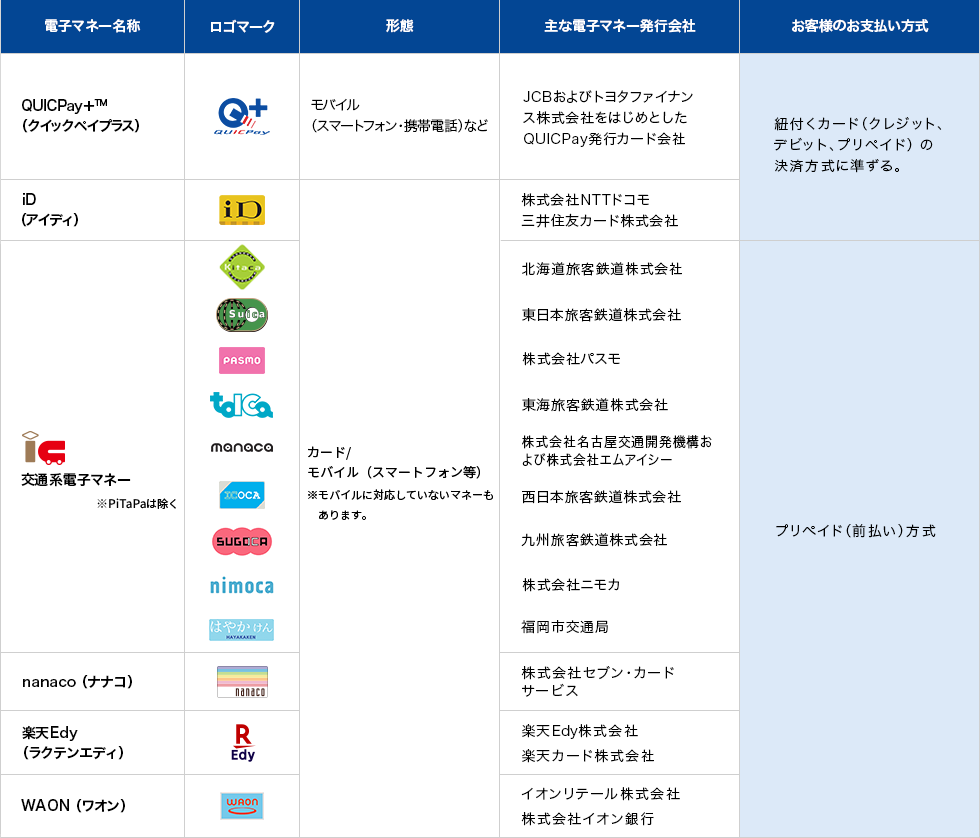Screen dimensions: 980x838
Task: Select the 主な電子マネー発行会社 column header
Action: point(619,26)
